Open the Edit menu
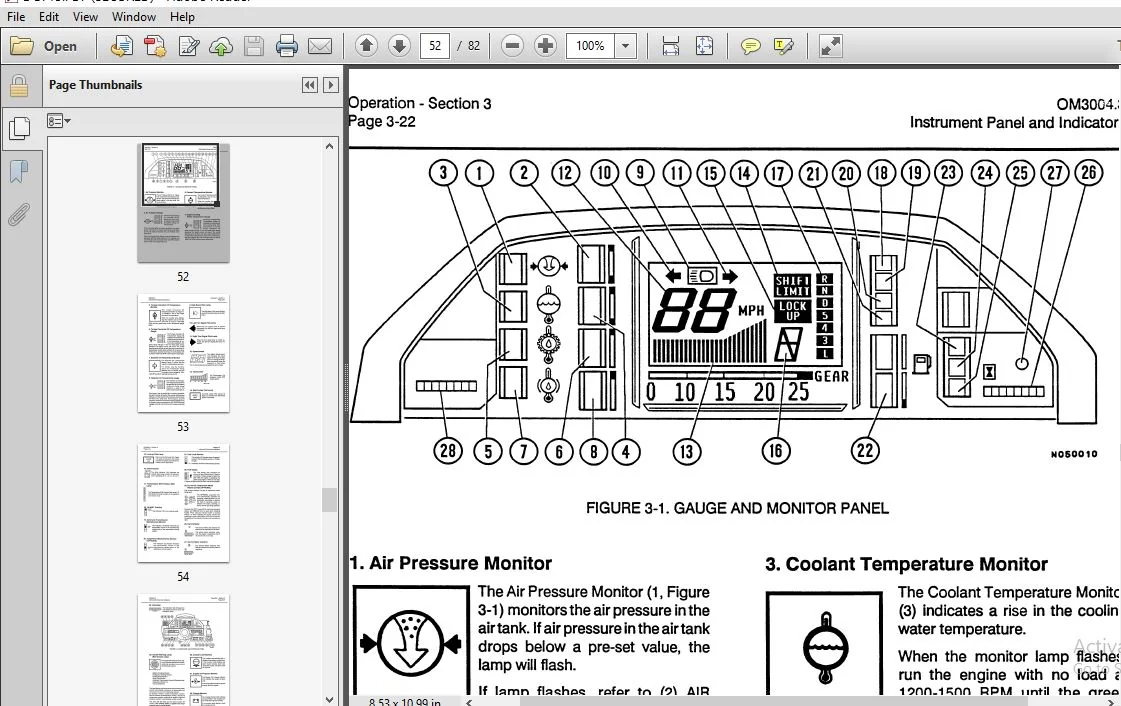This screenshot has height=706, width=1121. pyautogui.click(x=49, y=16)
